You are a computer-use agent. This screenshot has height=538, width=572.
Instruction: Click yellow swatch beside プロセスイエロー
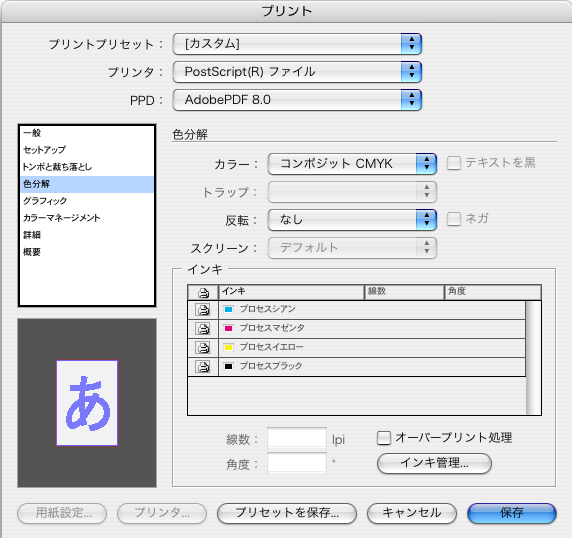(x=228, y=347)
